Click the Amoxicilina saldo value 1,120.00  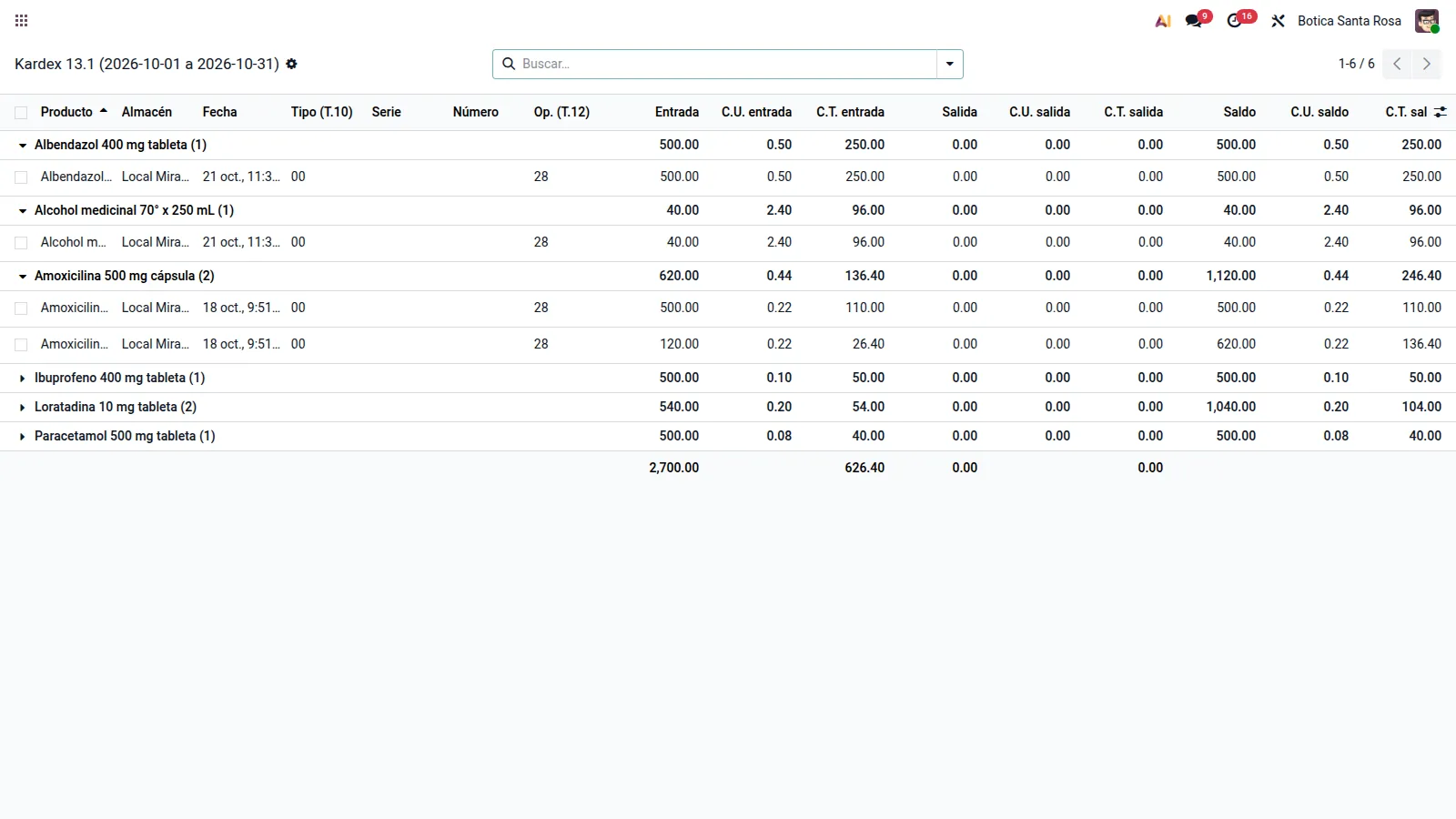coord(1231,276)
